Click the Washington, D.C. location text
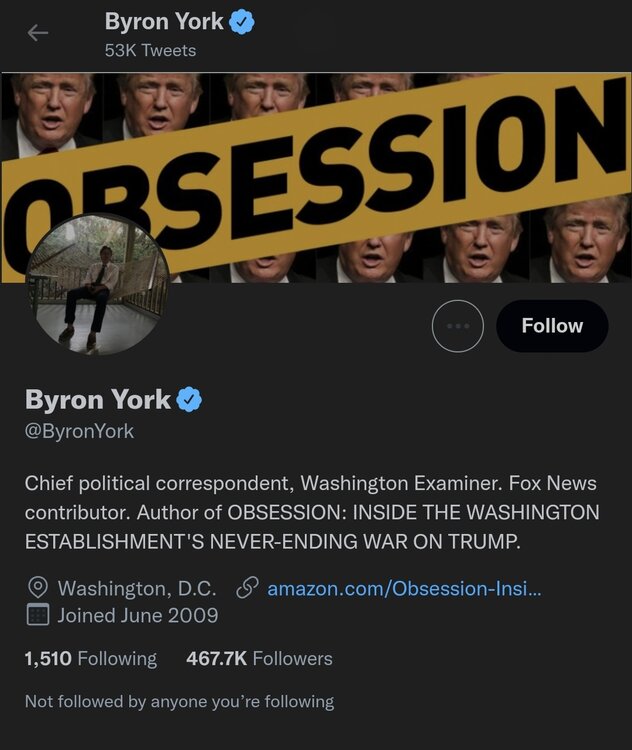 click(x=137, y=588)
